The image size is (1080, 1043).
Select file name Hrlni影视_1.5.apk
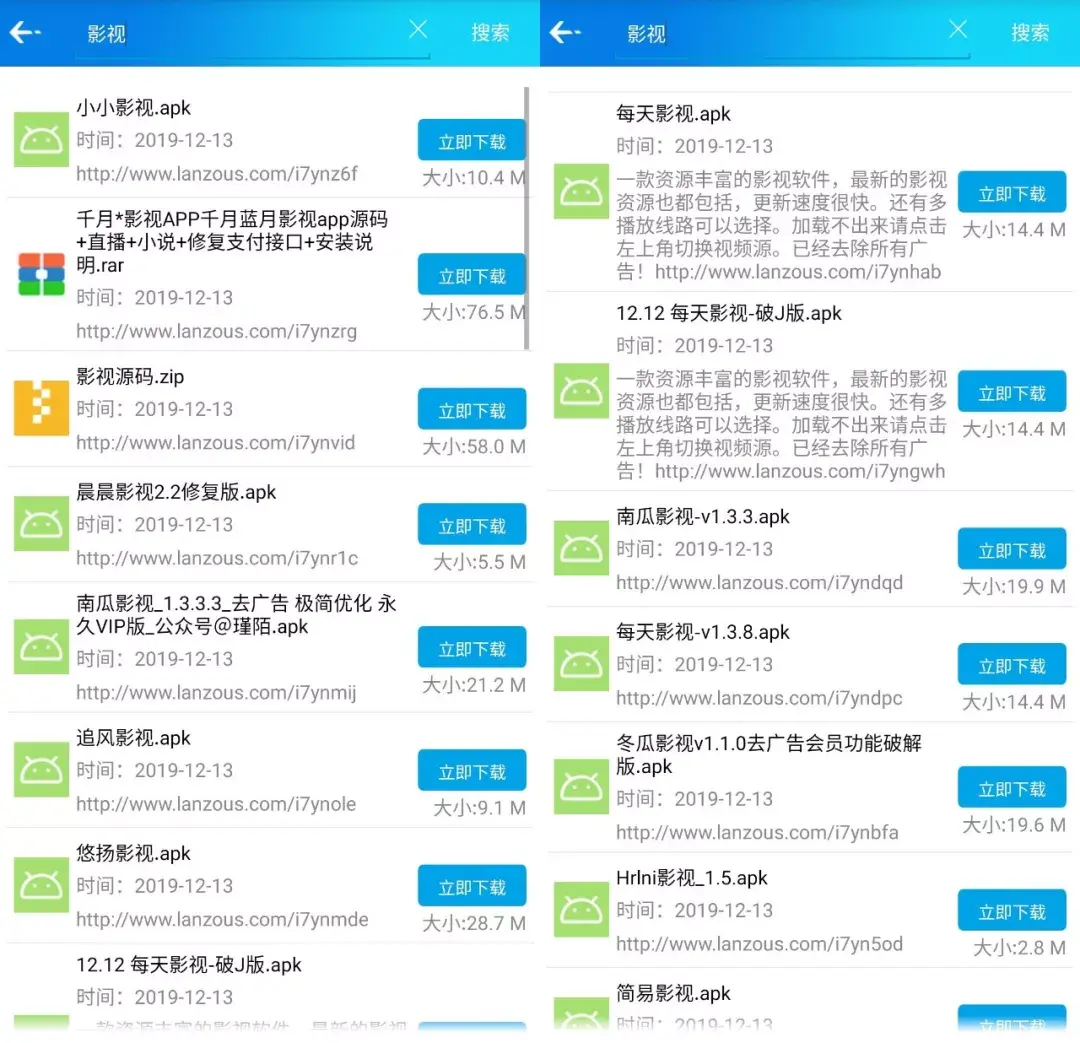point(692,878)
